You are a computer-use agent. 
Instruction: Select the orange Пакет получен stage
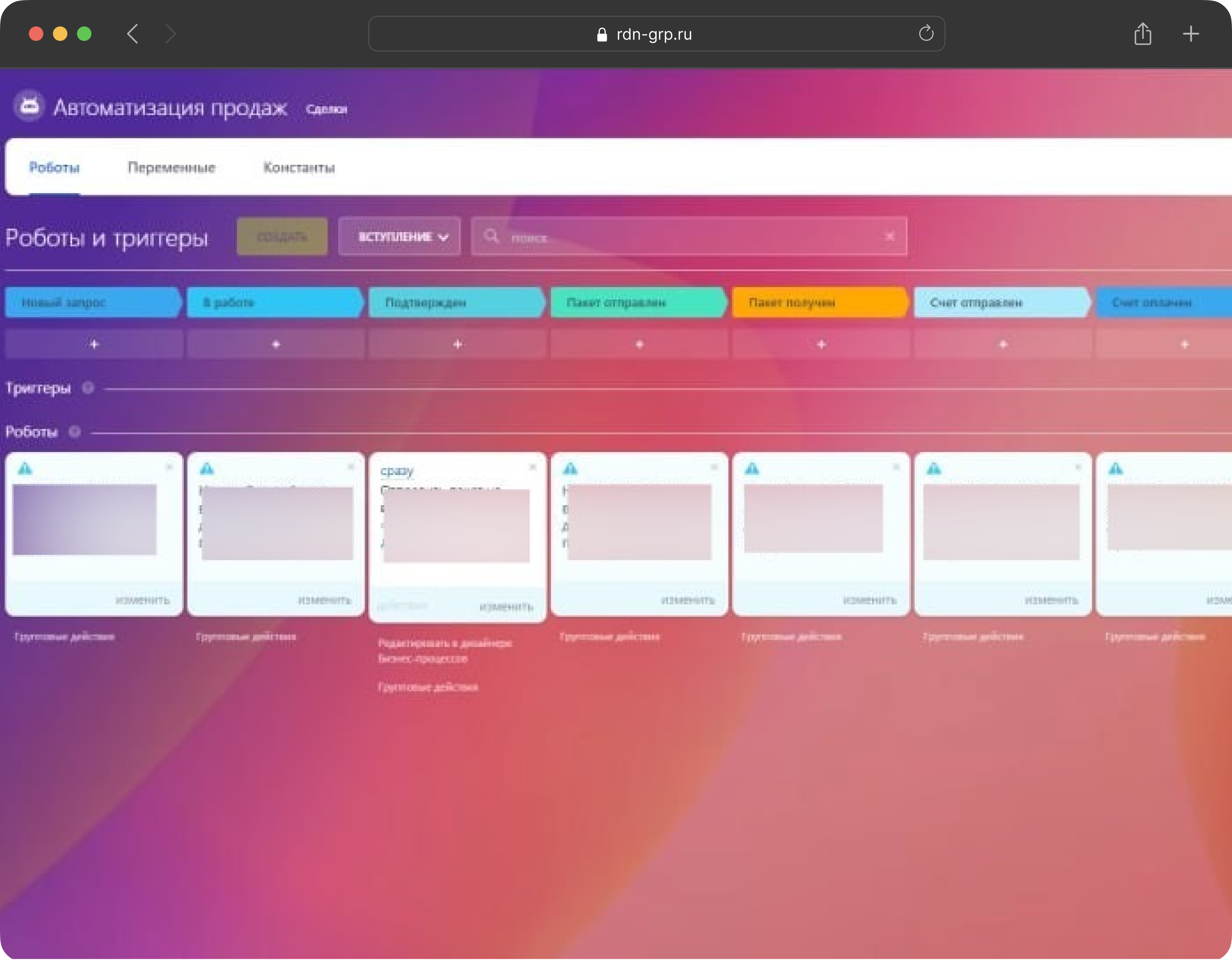tap(818, 303)
